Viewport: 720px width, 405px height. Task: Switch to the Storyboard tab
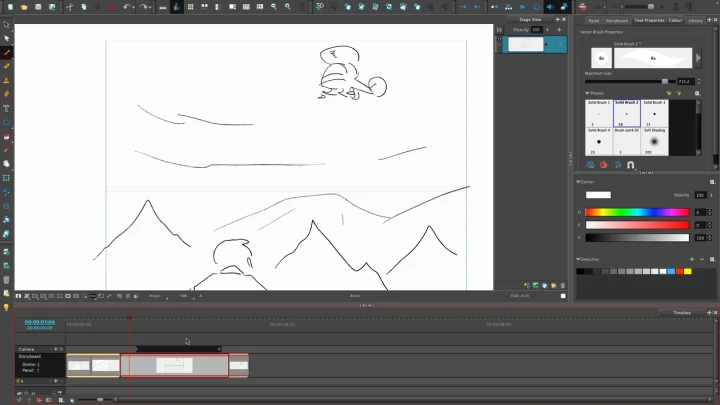coord(616,19)
